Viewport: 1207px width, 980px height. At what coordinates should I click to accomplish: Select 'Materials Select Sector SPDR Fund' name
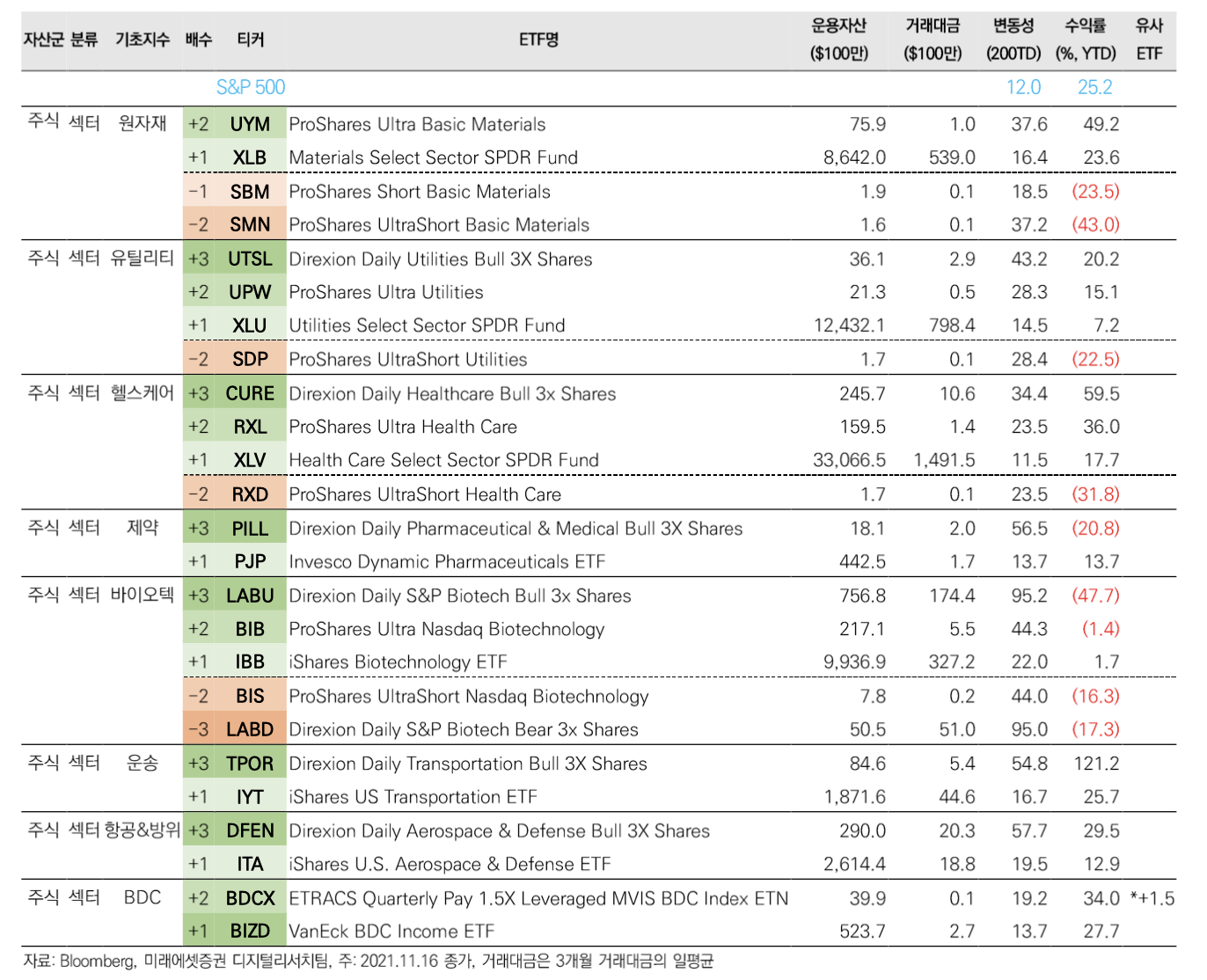click(433, 157)
